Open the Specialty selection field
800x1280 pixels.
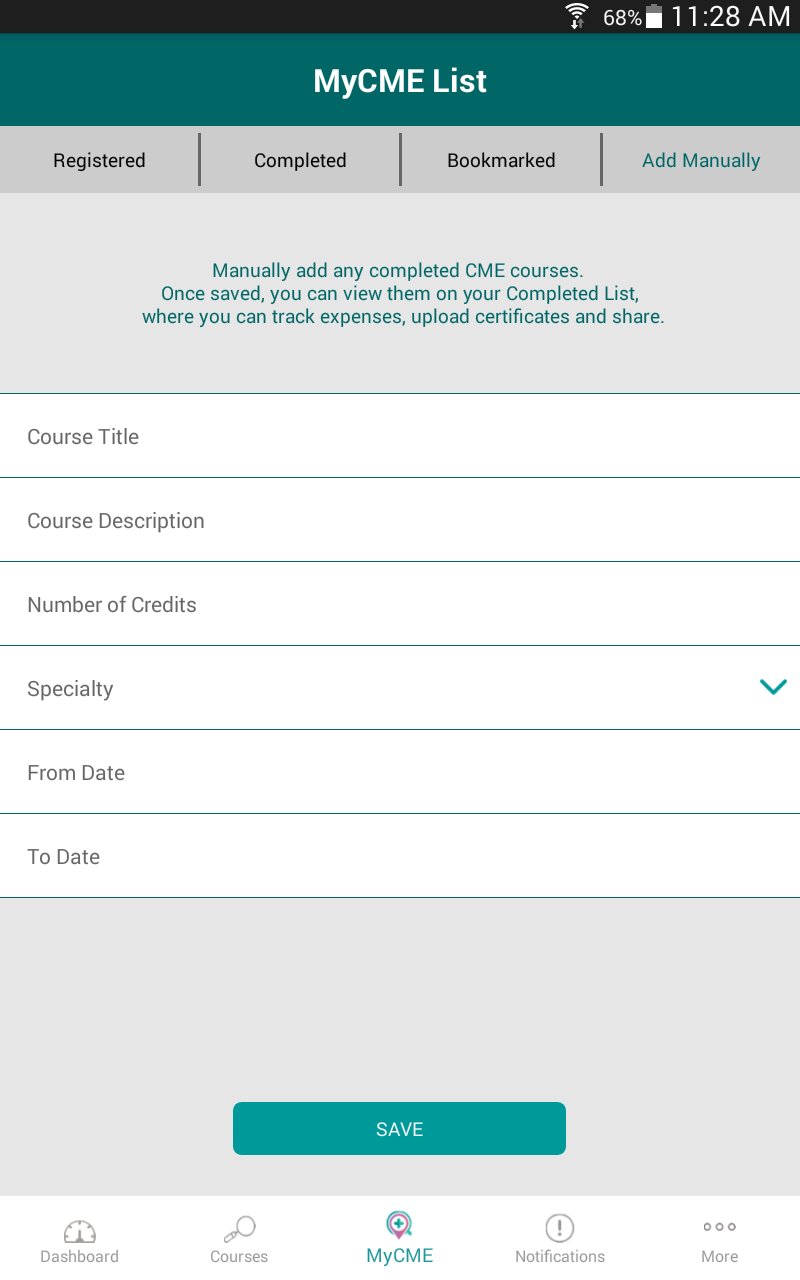[x=380, y=688]
